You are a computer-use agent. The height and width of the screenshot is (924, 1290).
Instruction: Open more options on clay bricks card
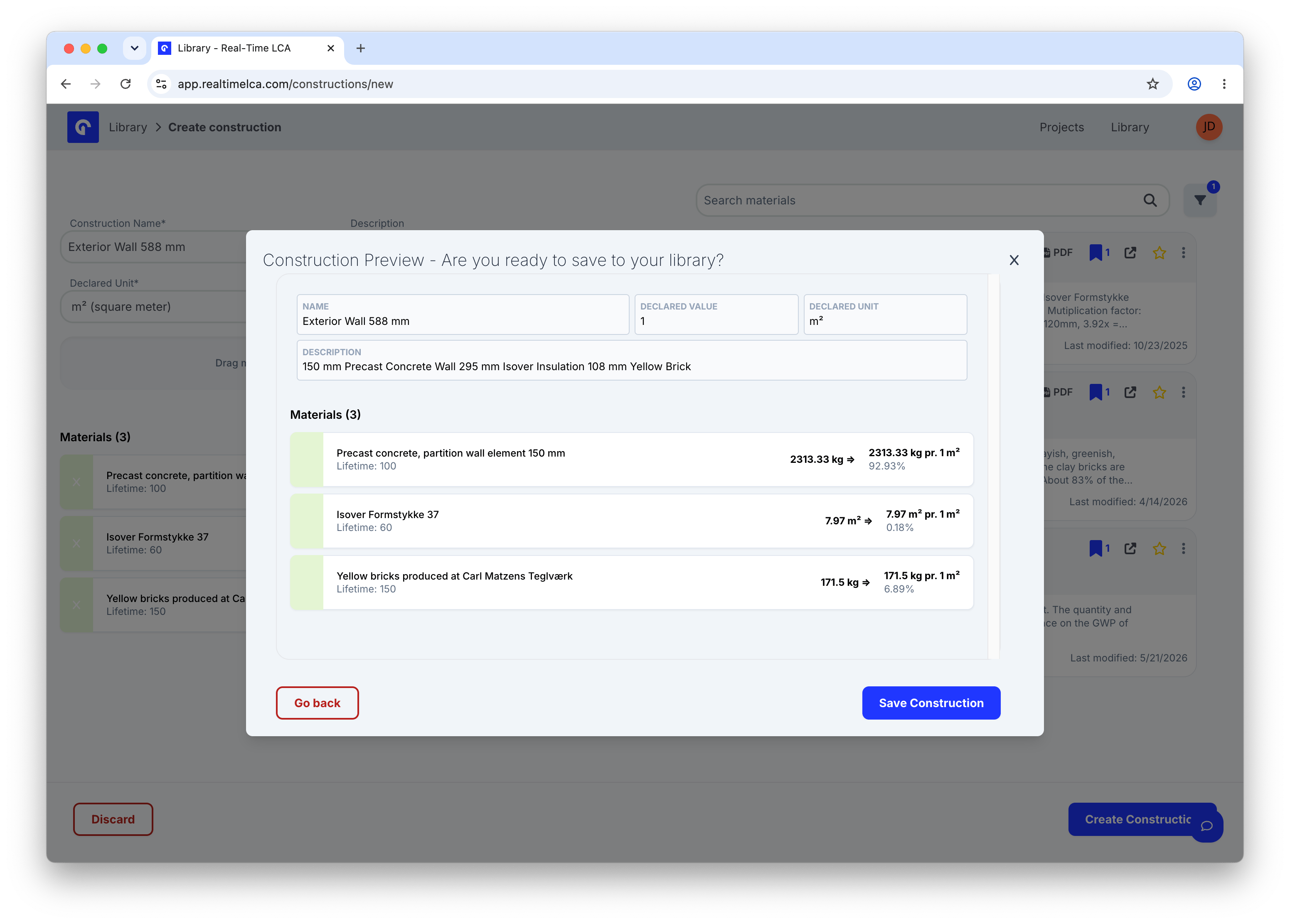[1184, 392]
